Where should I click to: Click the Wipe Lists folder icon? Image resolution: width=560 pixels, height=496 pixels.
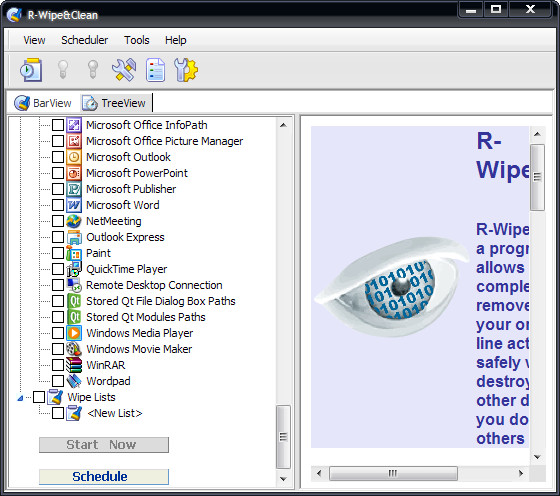pyautogui.click(x=55, y=397)
